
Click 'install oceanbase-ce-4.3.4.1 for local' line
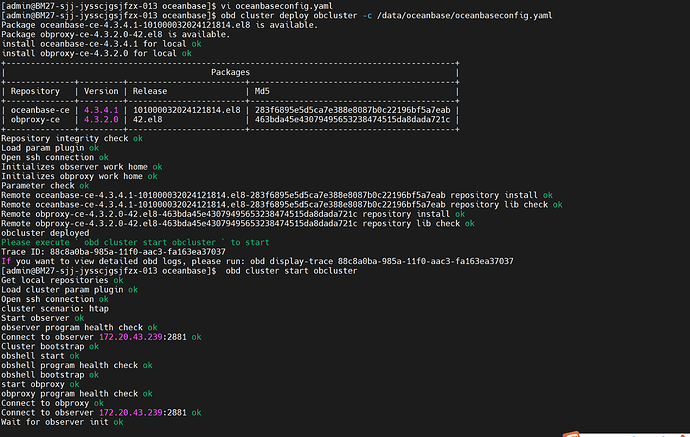[101, 44]
